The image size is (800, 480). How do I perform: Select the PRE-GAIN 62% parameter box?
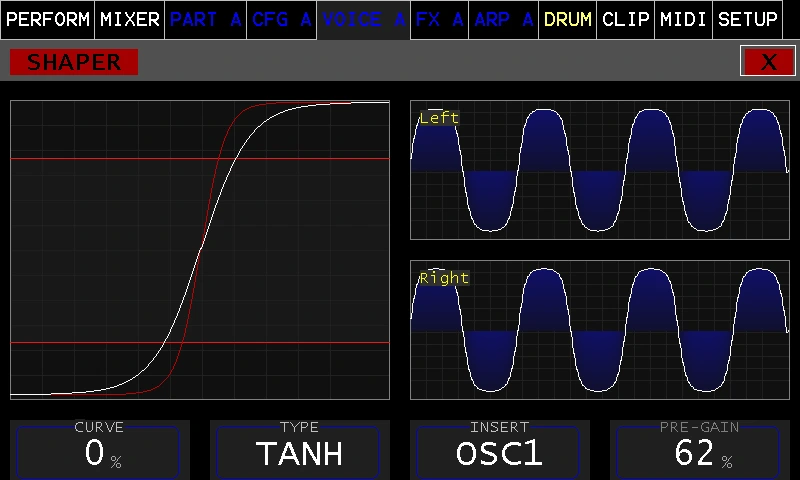coord(699,450)
